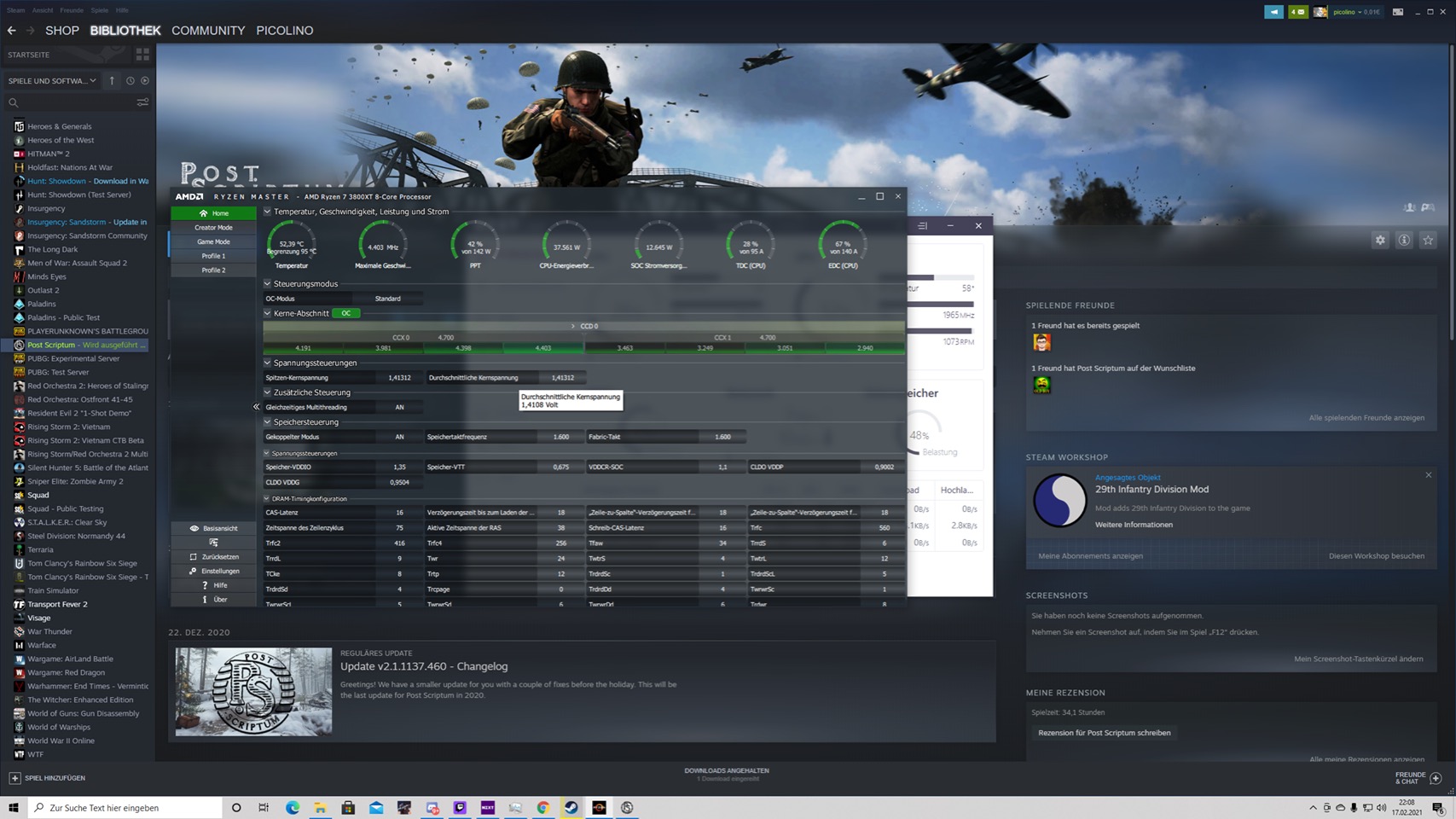Screen dimensions: 1456x819
Task: Toggle Gekoppelter Modus AN setting
Action: 399,437
